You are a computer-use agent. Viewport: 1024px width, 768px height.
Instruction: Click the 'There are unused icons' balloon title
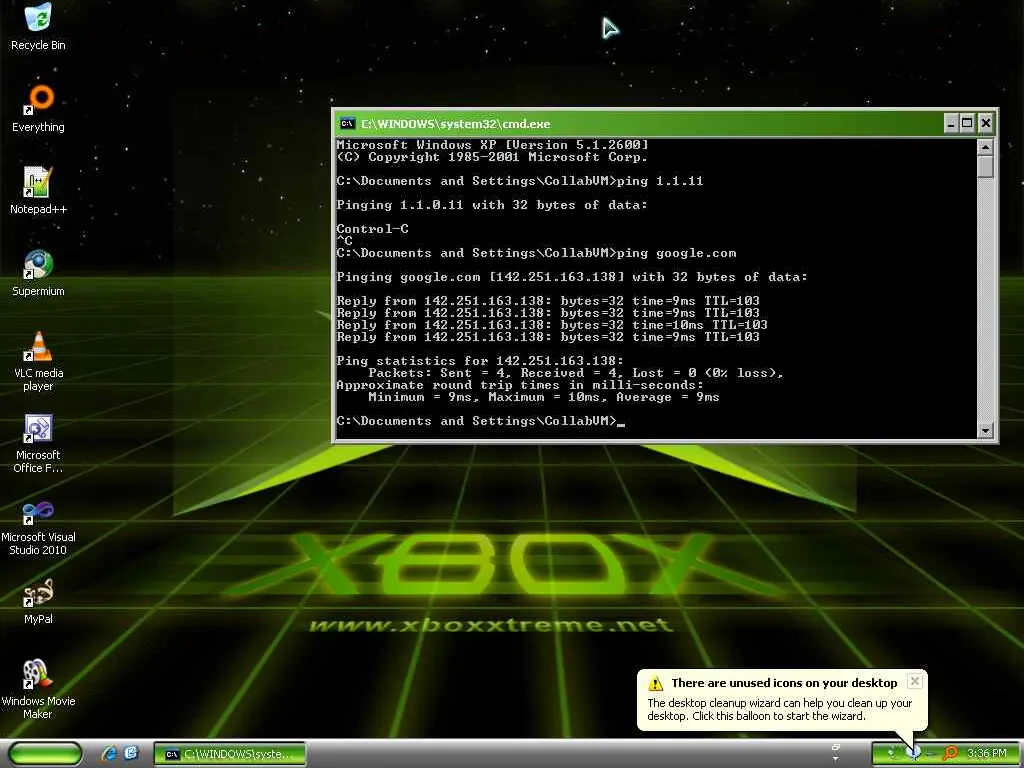click(x=784, y=683)
